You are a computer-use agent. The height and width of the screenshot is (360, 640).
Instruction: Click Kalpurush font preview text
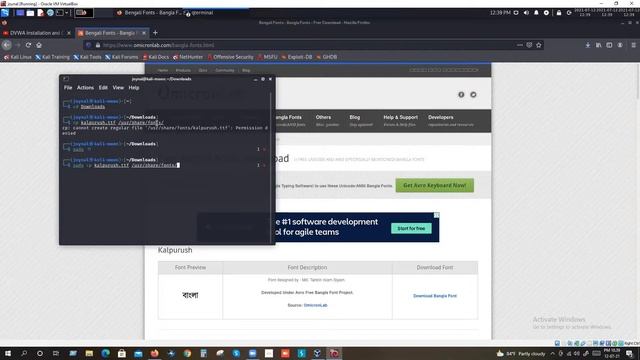tap(190, 295)
